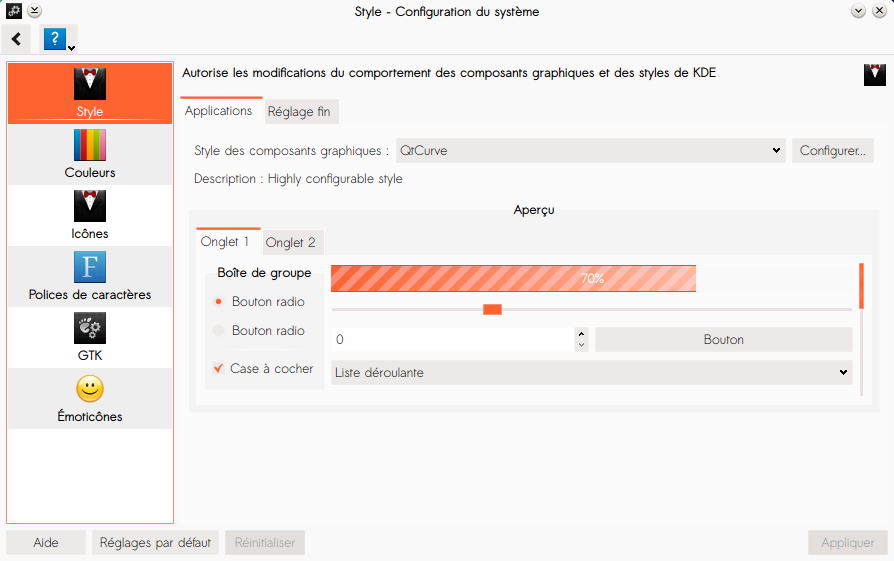Click the Aide button
Viewport: 894px width, 561px height.
tap(46, 542)
